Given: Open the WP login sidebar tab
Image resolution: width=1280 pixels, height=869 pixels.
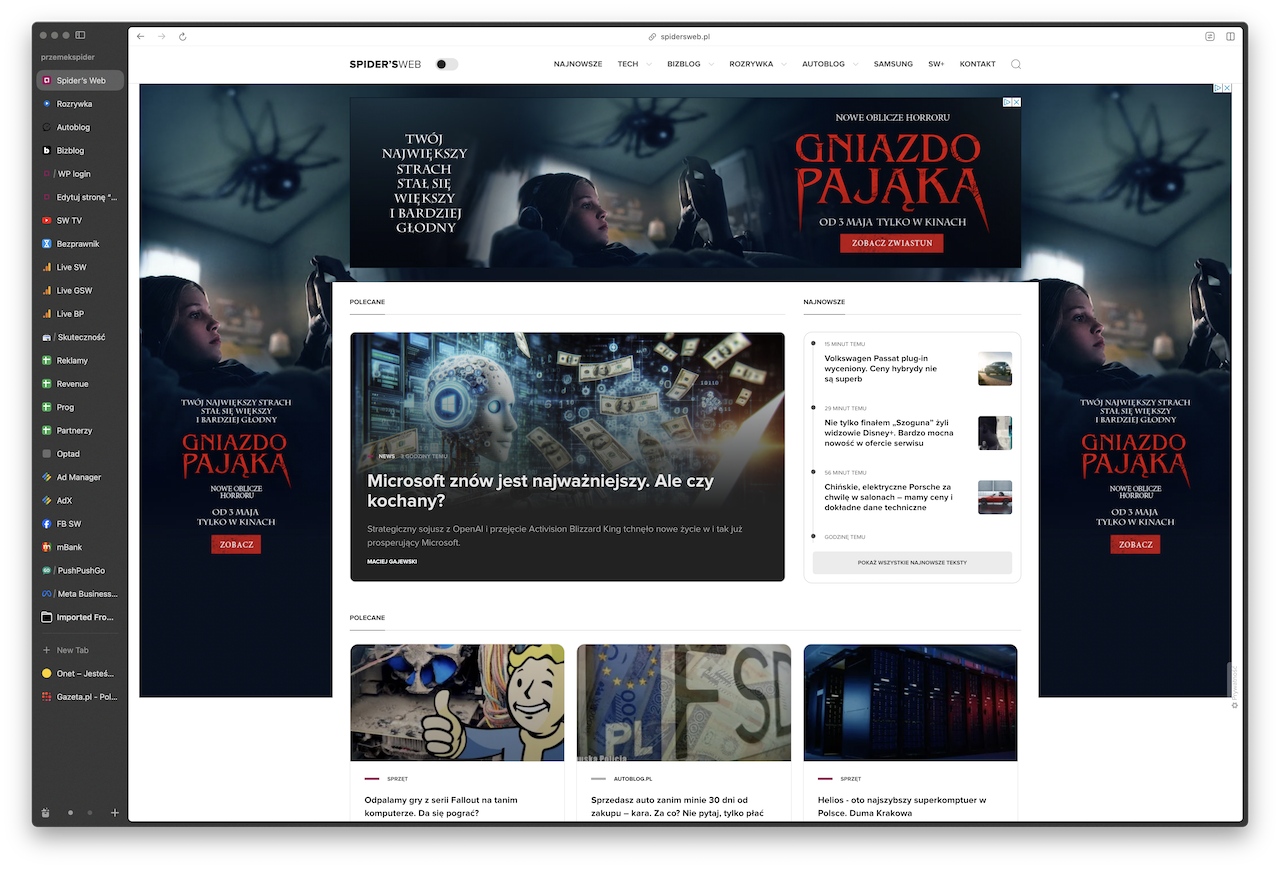Looking at the screenshot, I should pyautogui.click(x=80, y=174).
